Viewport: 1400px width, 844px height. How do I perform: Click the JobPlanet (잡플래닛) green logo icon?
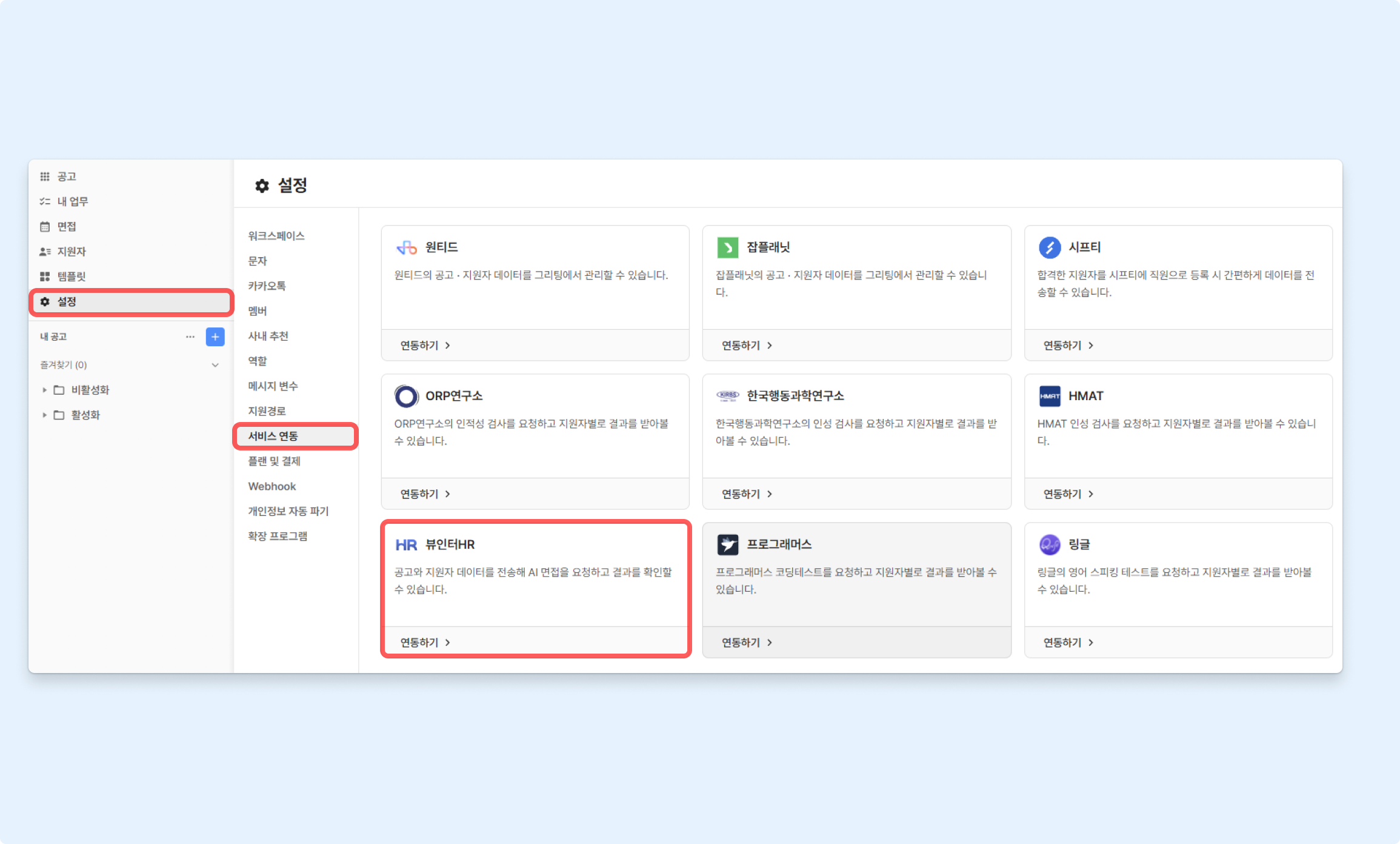pyautogui.click(x=727, y=247)
